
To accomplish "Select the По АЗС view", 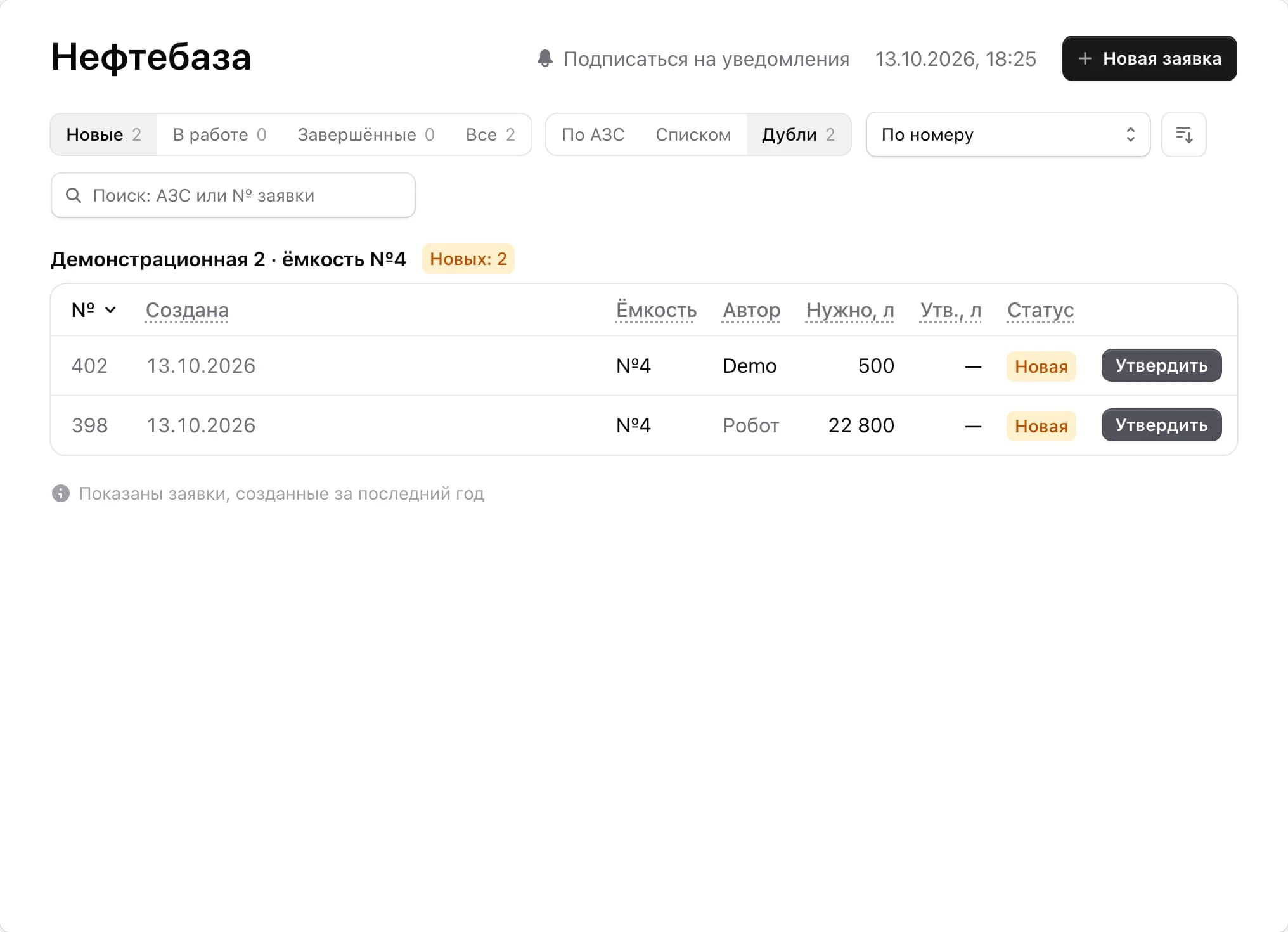I will coord(593,134).
